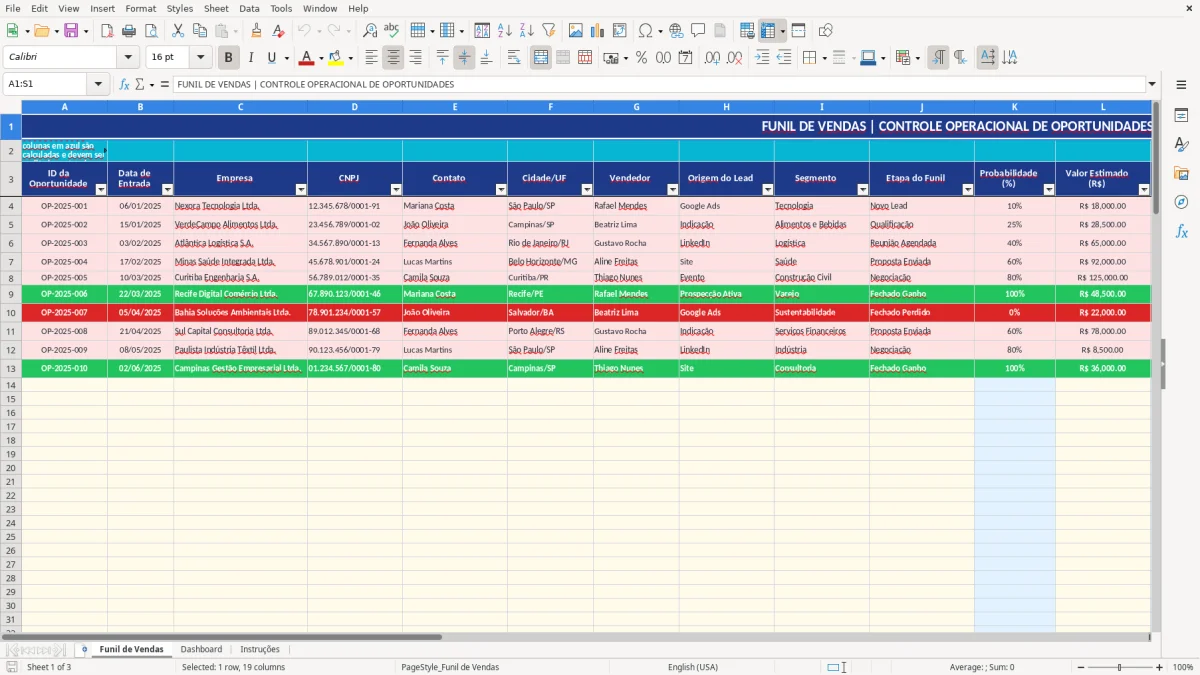Open the font color palette arrow
Screen dimensions: 1200x675
pos(321,58)
